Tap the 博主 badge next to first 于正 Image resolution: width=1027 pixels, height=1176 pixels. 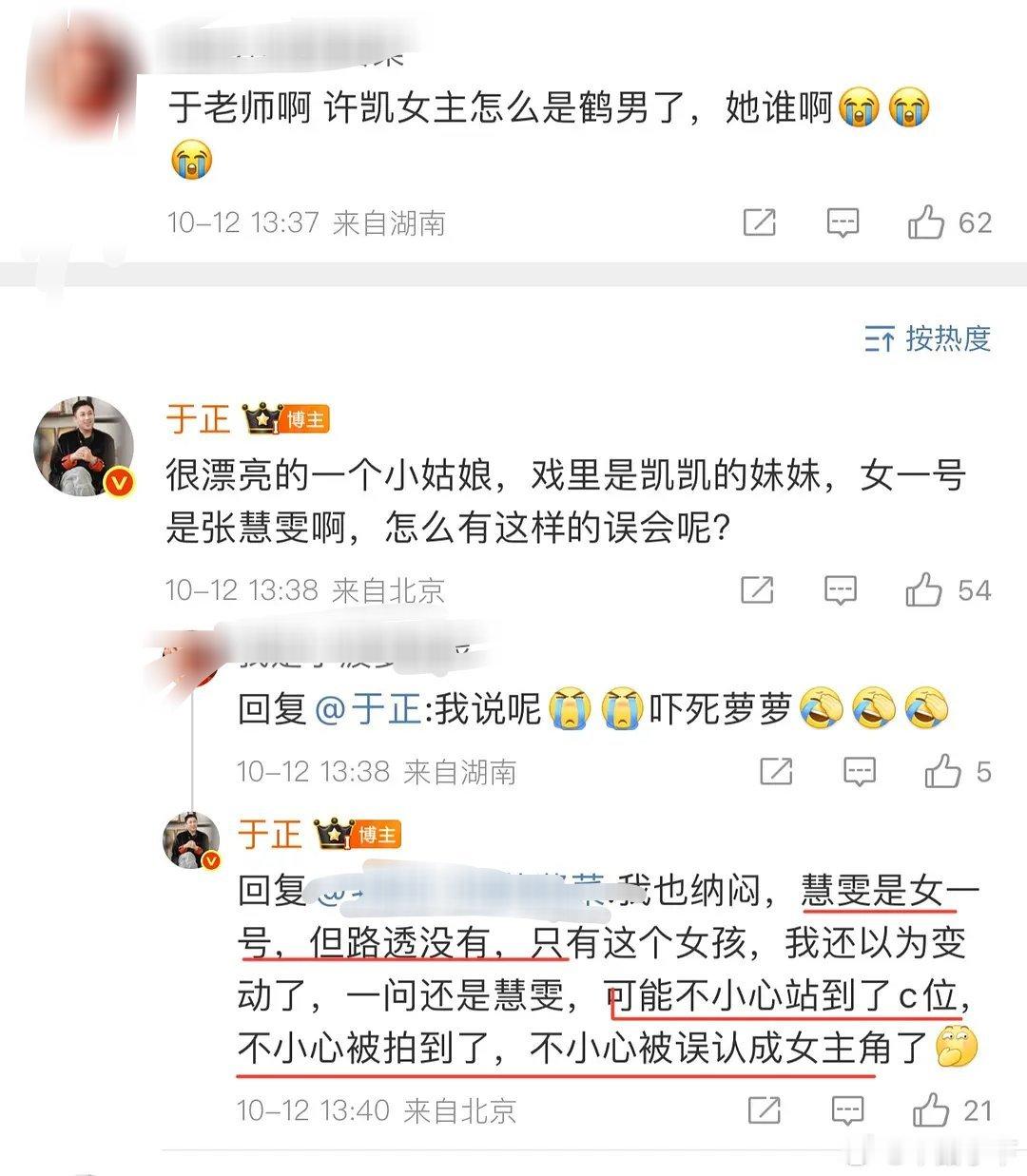point(305,420)
